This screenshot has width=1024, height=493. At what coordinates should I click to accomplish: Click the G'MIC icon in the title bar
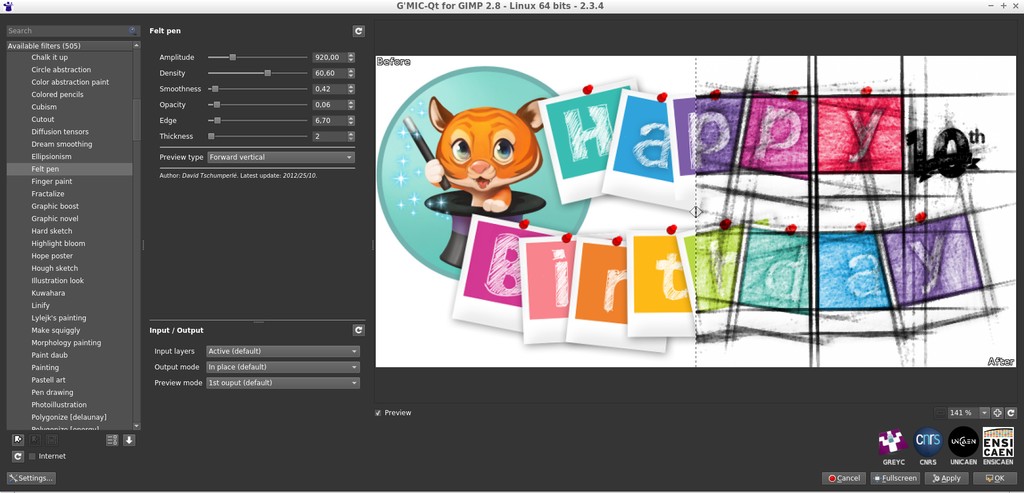(8, 6)
